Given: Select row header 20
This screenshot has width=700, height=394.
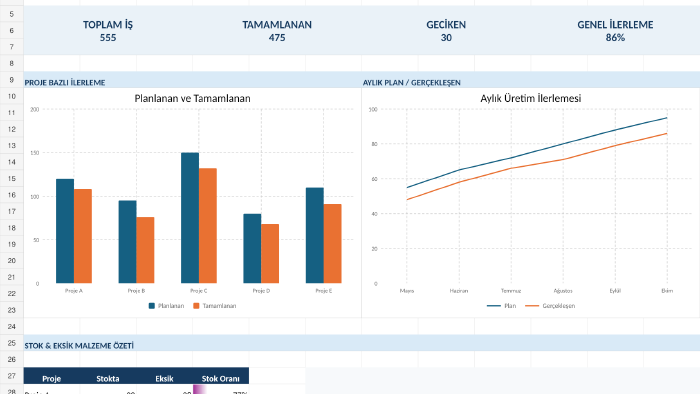Looking at the screenshot, I should [12, 261].
